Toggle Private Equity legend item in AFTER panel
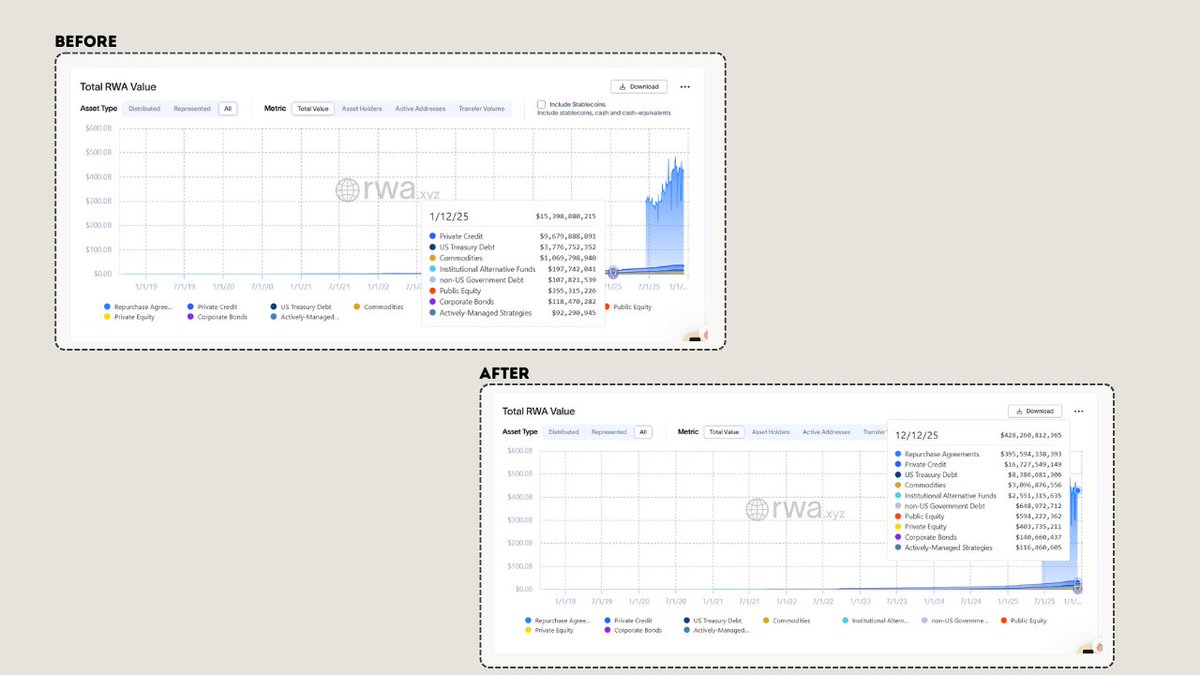 pyautogui.click(x=551, y=631)
